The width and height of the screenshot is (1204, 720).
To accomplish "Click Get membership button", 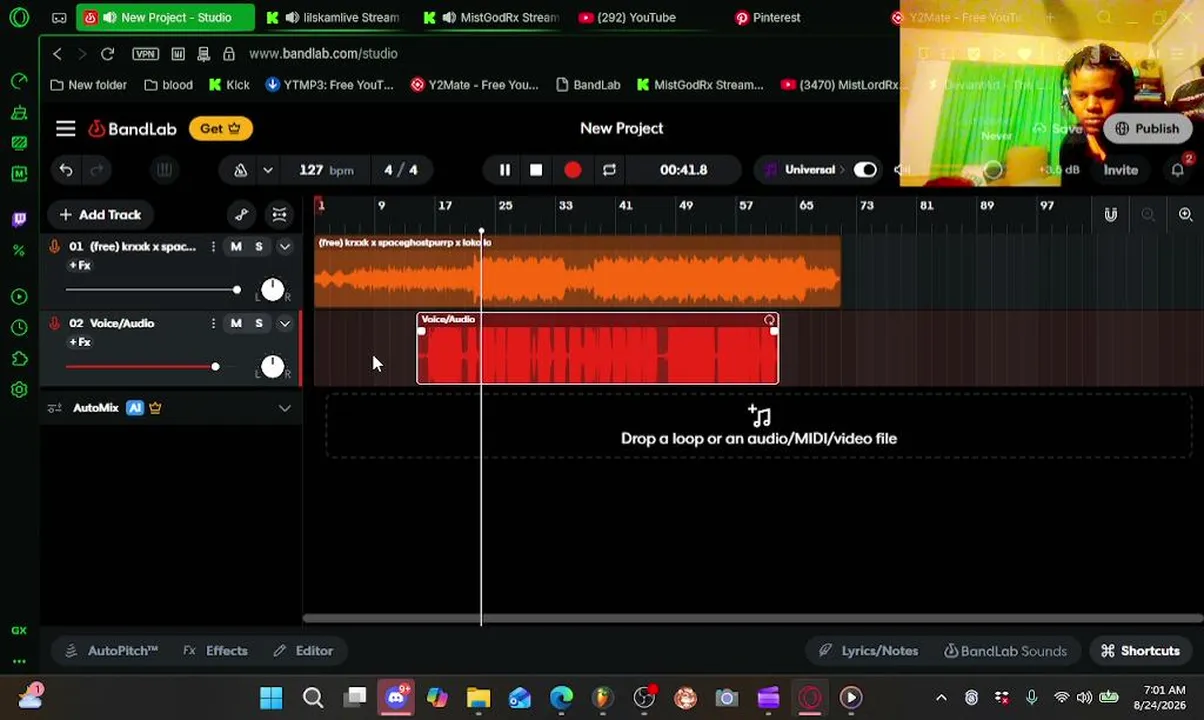I will [220, 128].
